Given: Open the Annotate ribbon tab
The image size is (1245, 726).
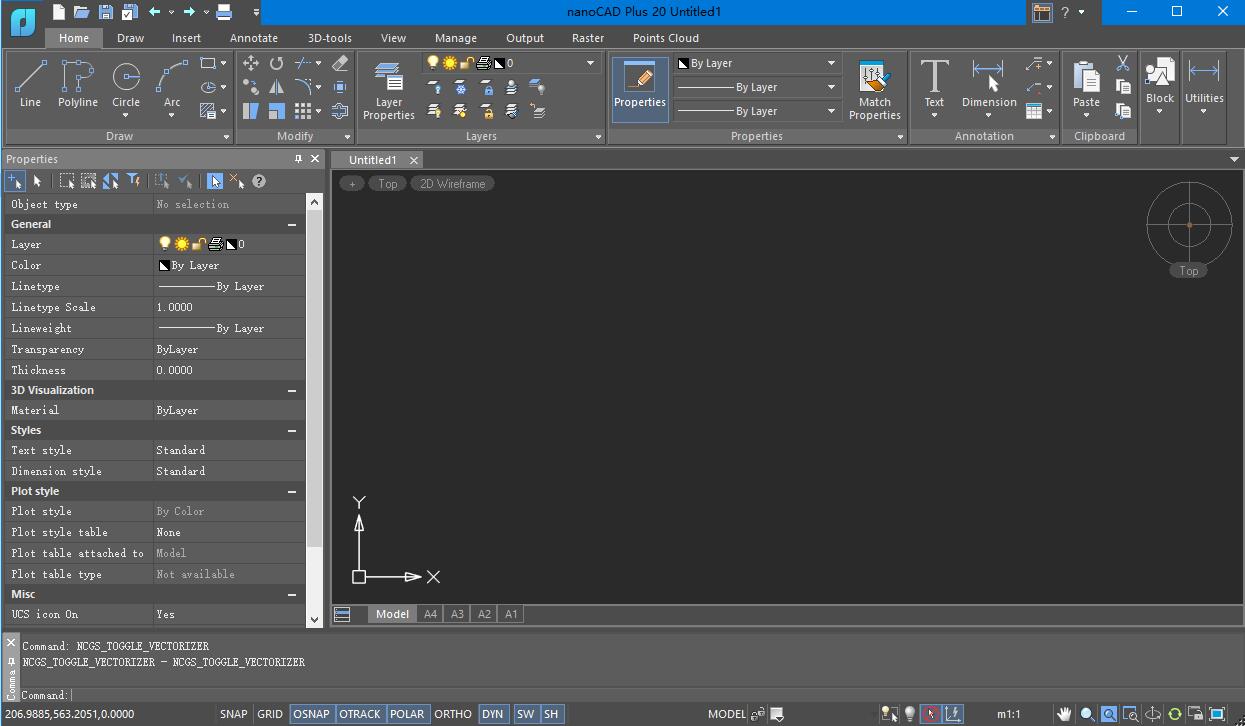Looking at the screenshot, I should 254,38.
